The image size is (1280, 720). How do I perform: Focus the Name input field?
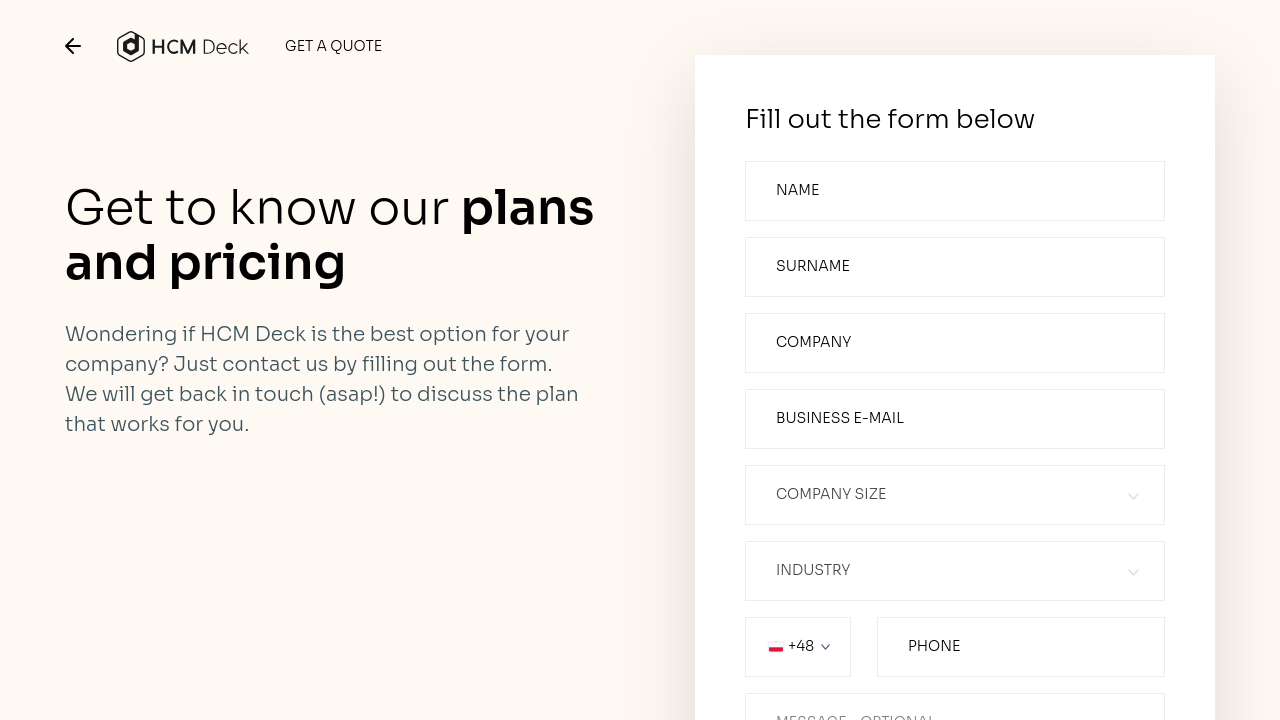[954, 191]
